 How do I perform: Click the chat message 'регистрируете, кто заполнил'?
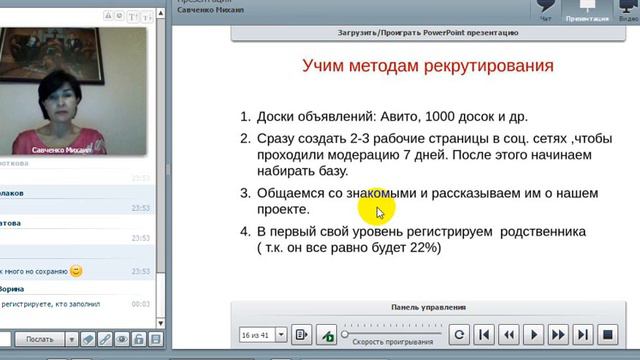pos(51,304)
